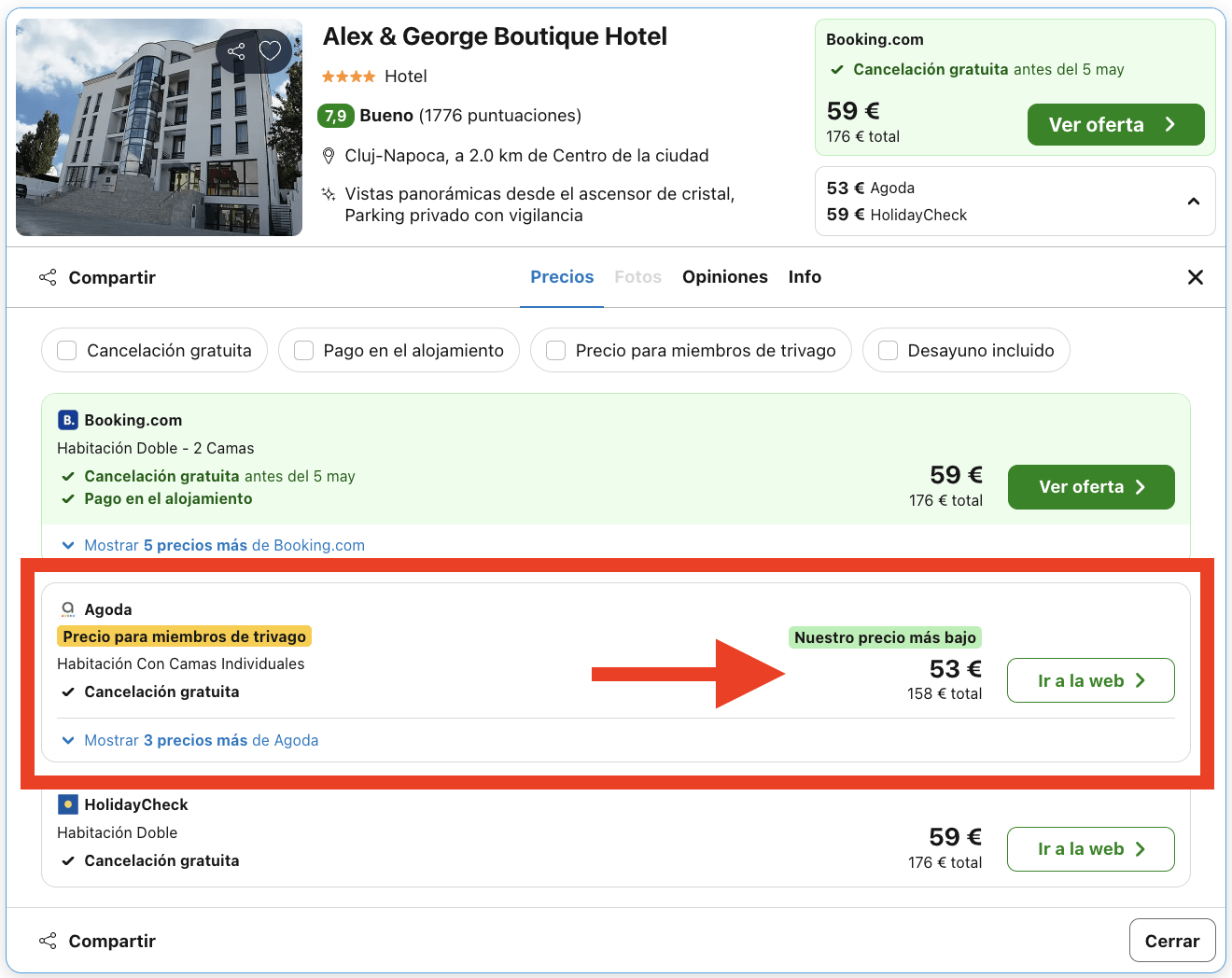1232x978 pixels.
Task: Click the Alex & George Boutique Hotel title
Action: coord(495,36)
